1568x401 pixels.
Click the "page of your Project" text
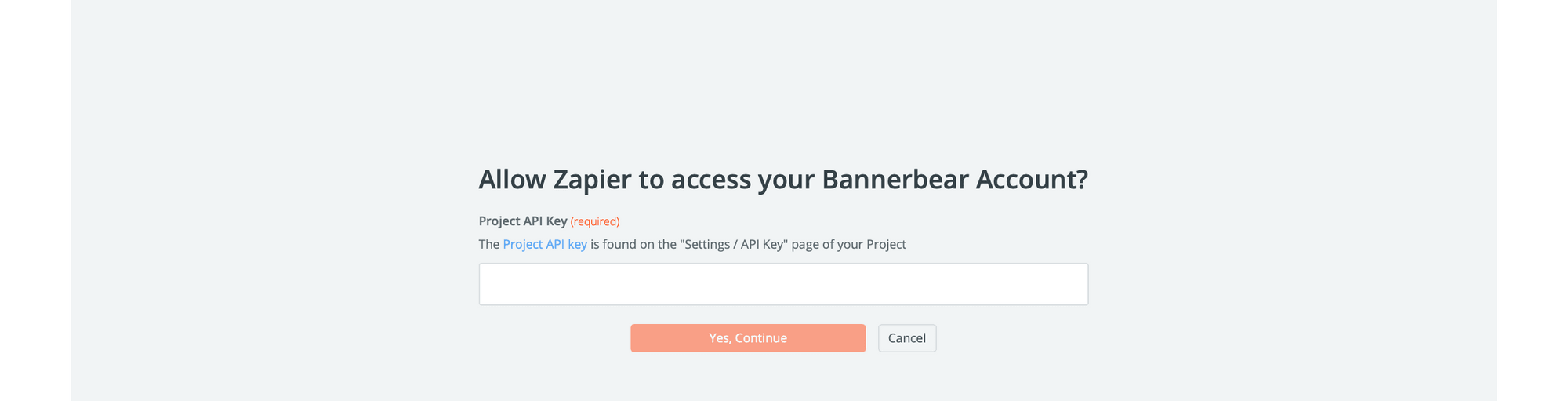849,244
